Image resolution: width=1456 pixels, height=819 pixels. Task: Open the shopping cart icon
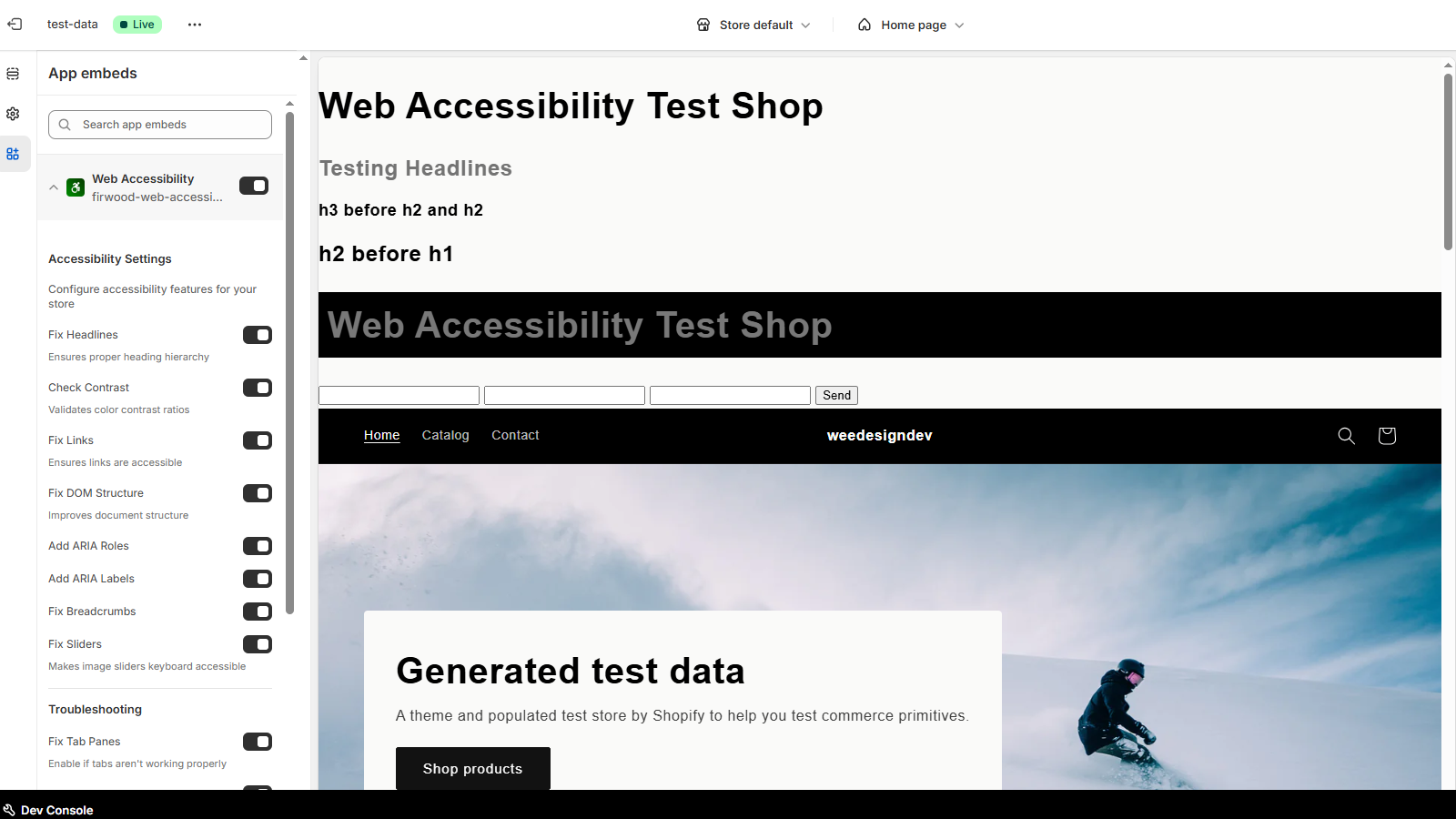tap(1386, 436)
